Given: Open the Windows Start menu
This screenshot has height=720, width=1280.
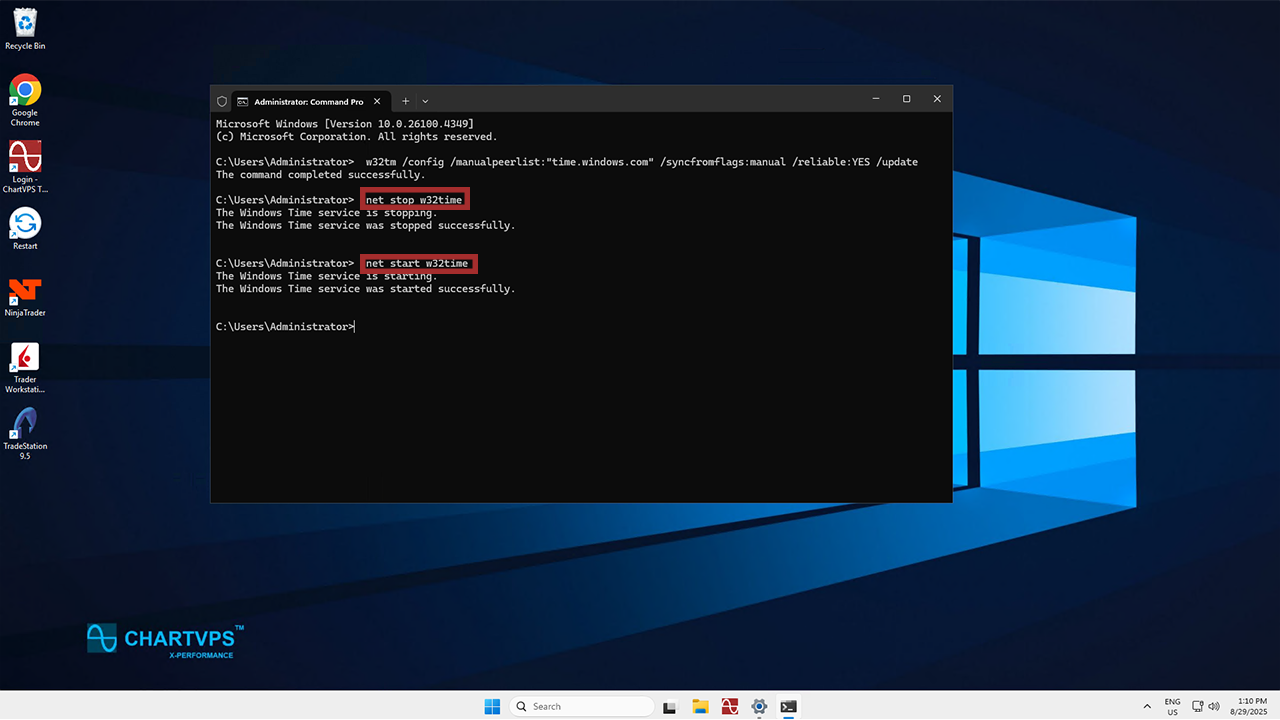Looking at the screenshot, I should click(x=492, y=706).
